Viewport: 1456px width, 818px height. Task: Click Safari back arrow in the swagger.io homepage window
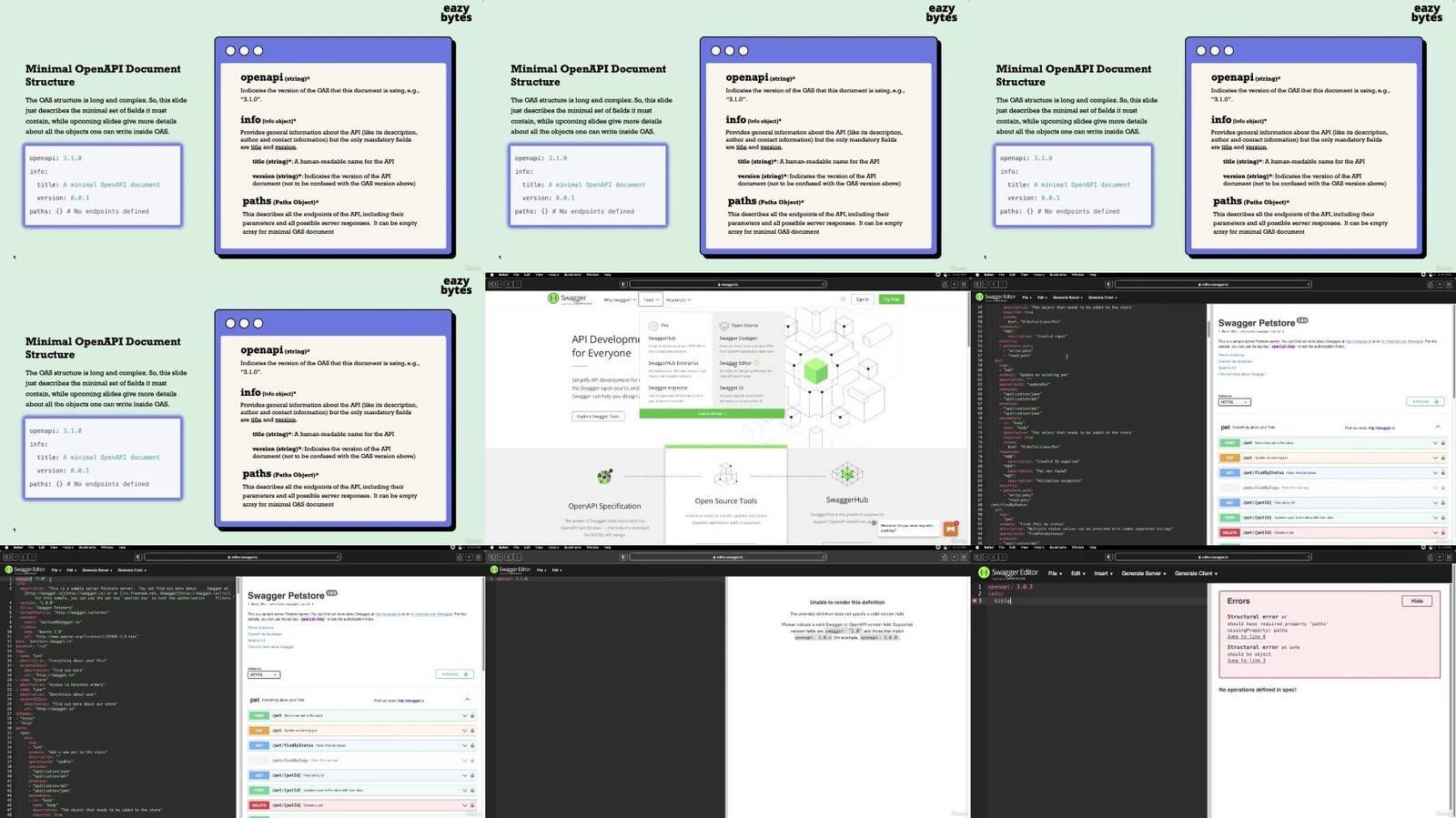[507, 284]
